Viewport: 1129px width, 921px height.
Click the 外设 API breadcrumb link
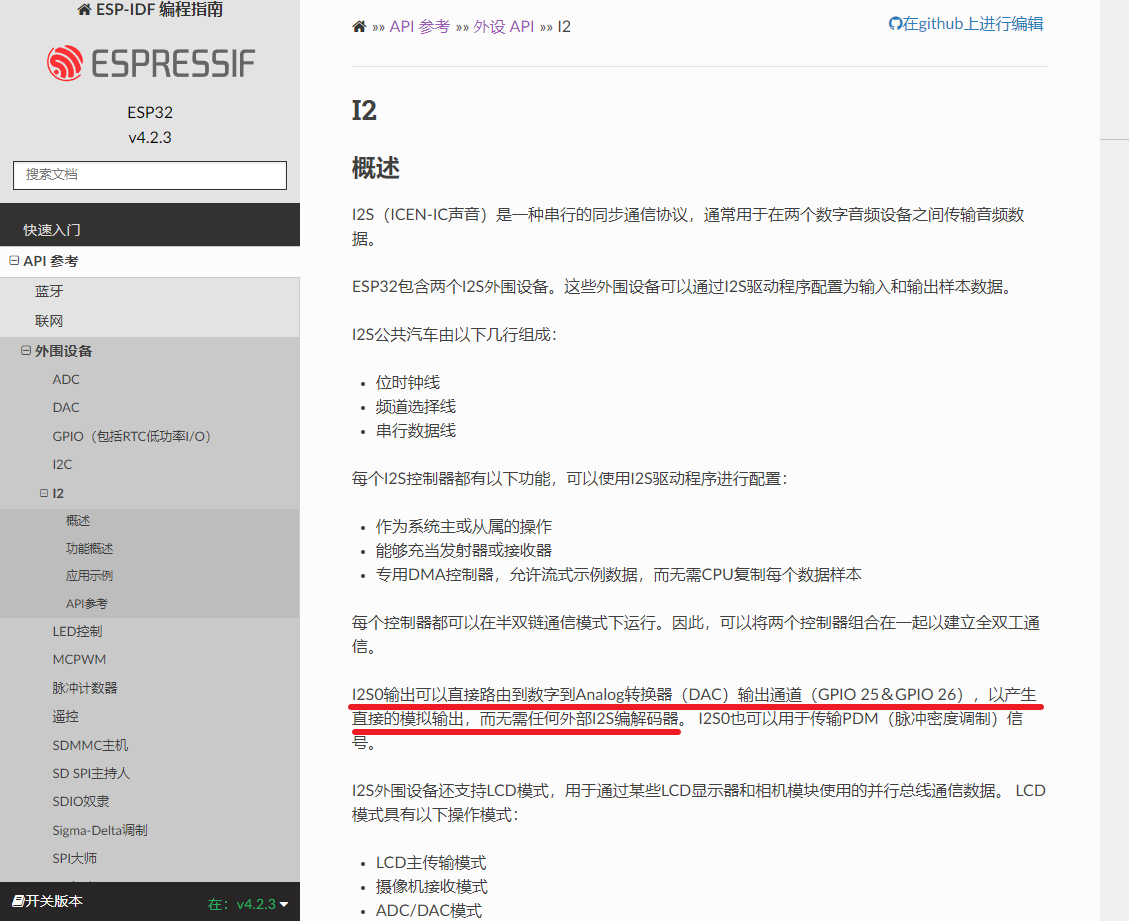coord(503,27)
